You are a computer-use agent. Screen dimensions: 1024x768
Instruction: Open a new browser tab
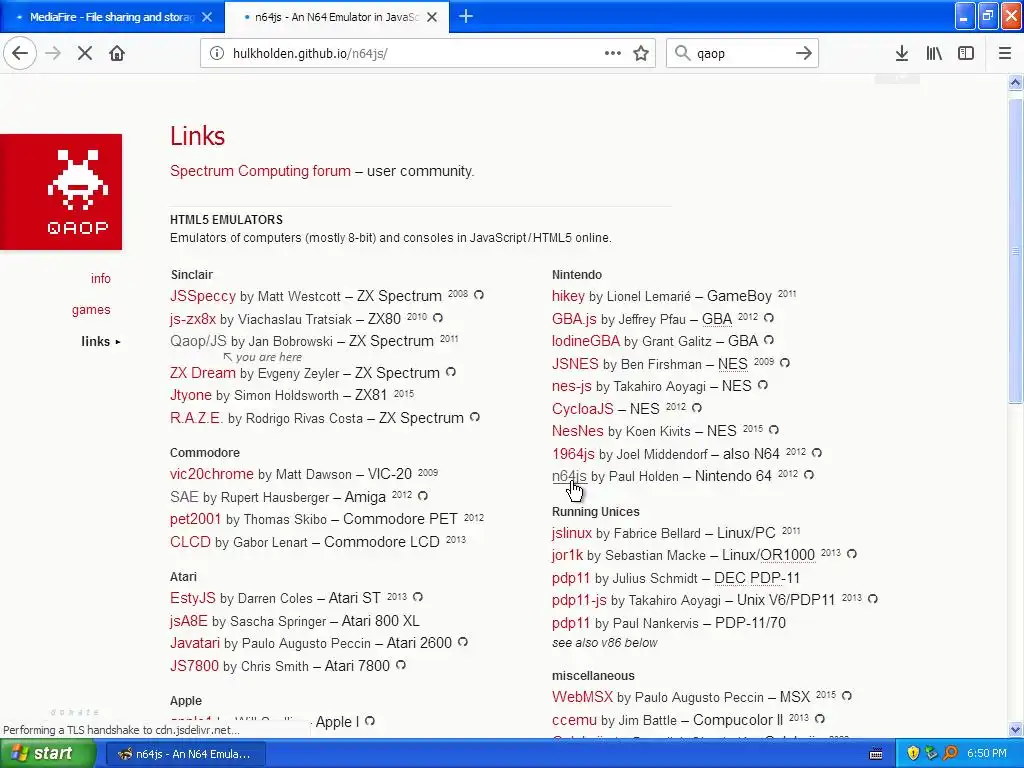coord(466,17)
